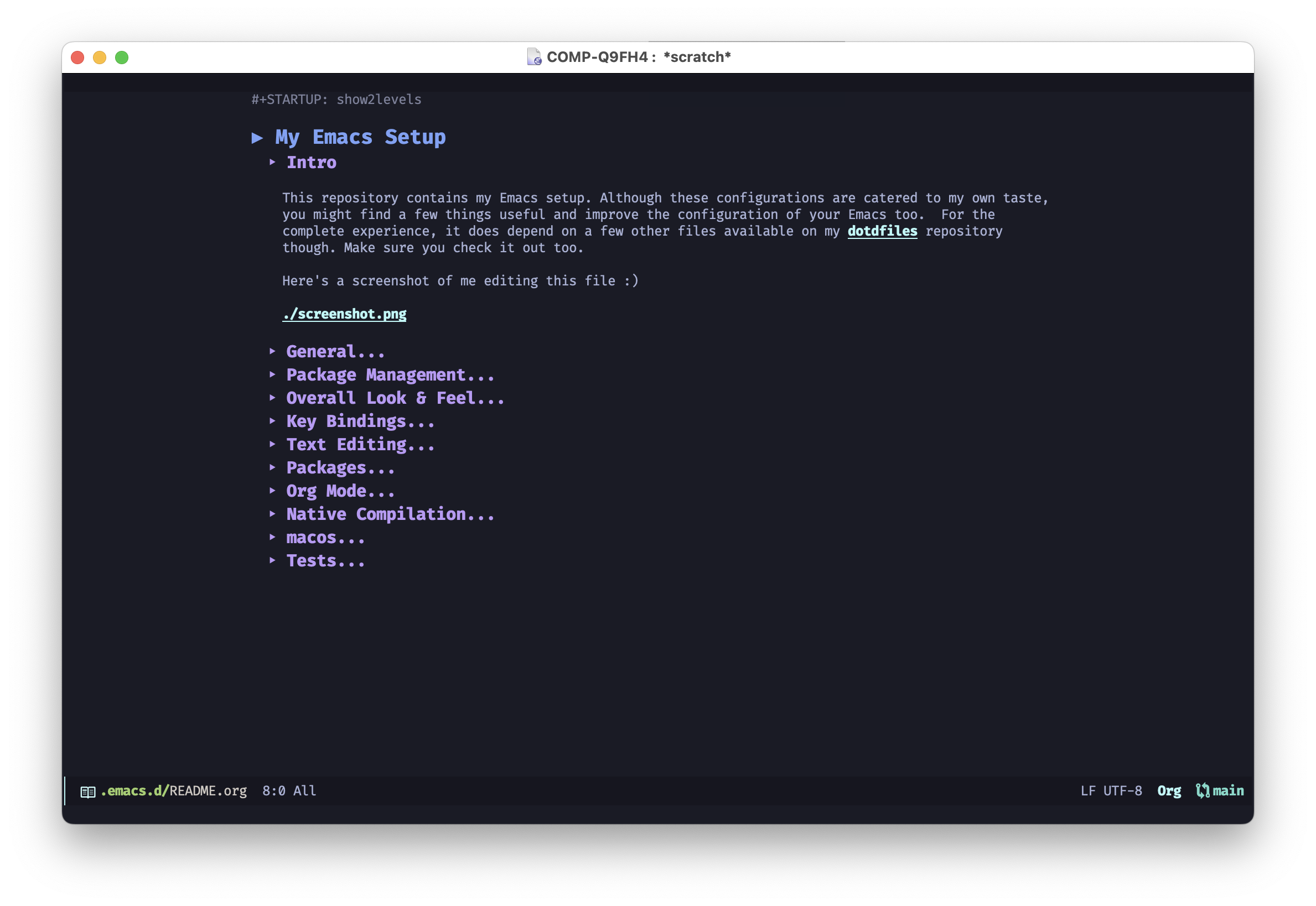The height and width of the screenshot is (906, 1316).
Task: Expand the Package Management section arrow
Action: [273, 374]
